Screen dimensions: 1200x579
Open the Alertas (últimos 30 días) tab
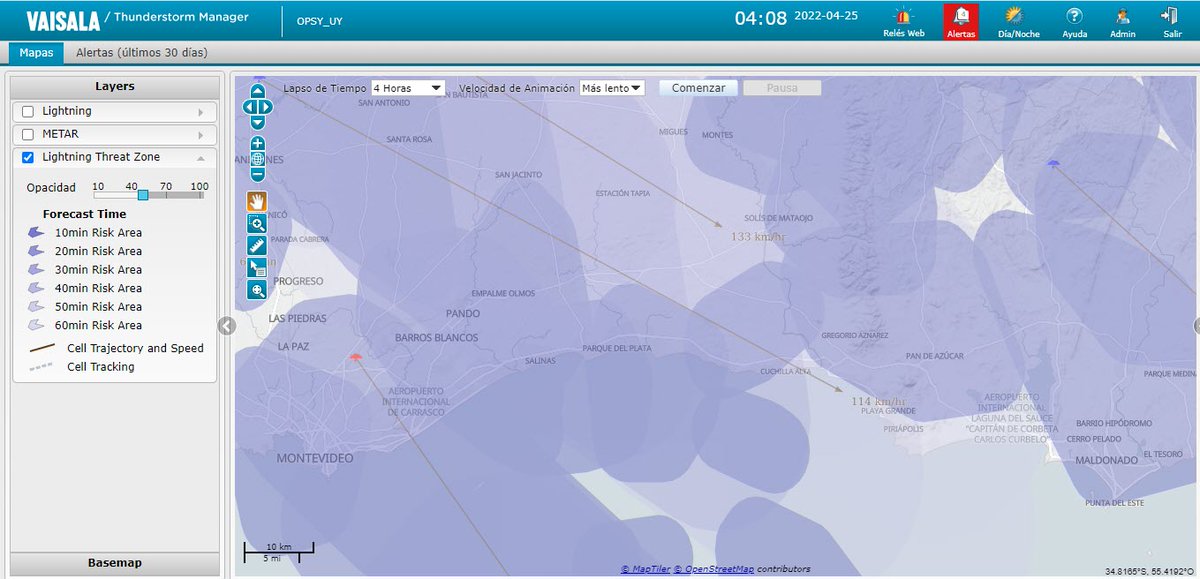click(142, 53)
